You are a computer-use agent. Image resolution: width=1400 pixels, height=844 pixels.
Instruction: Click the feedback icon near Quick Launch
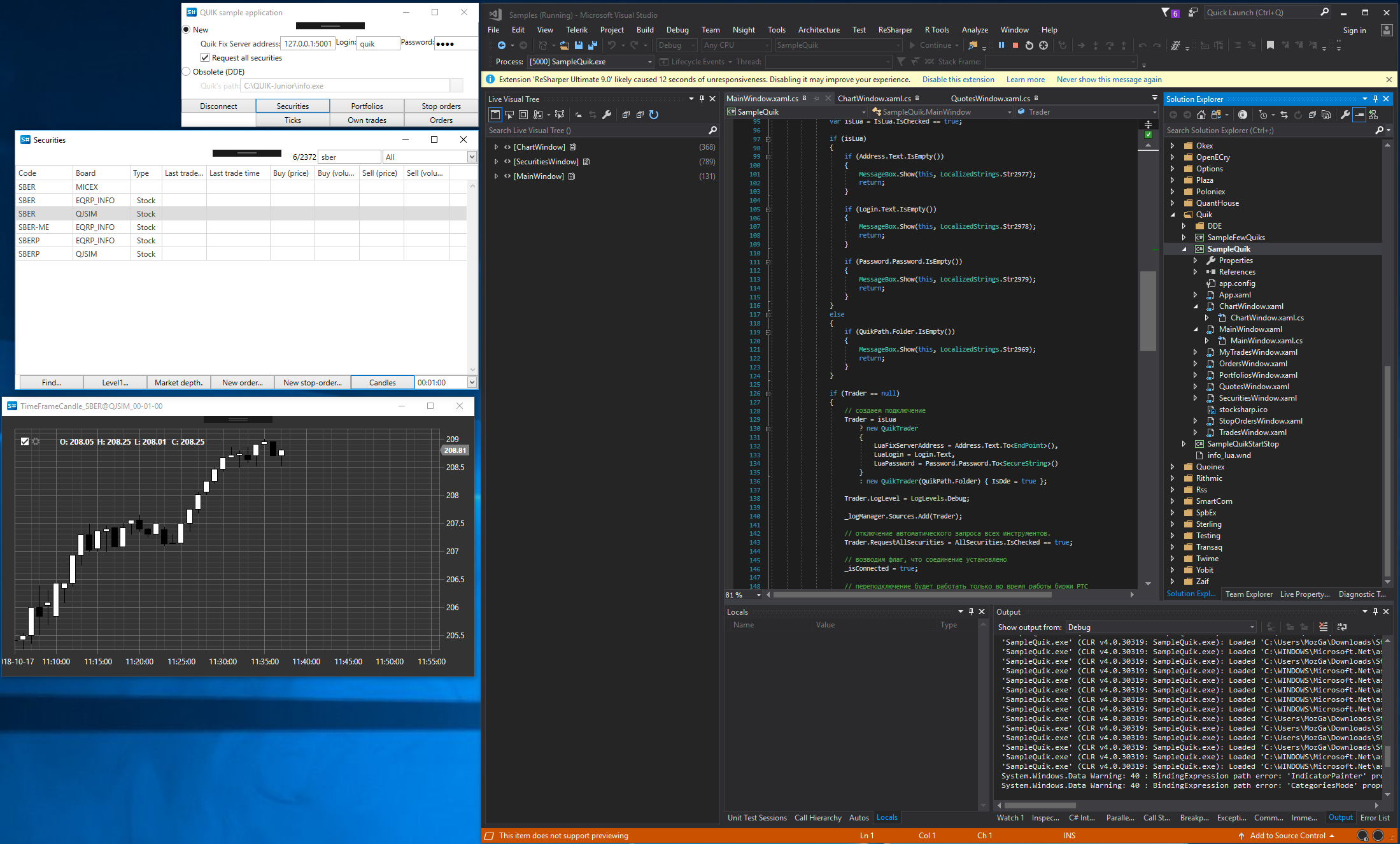1192,12
